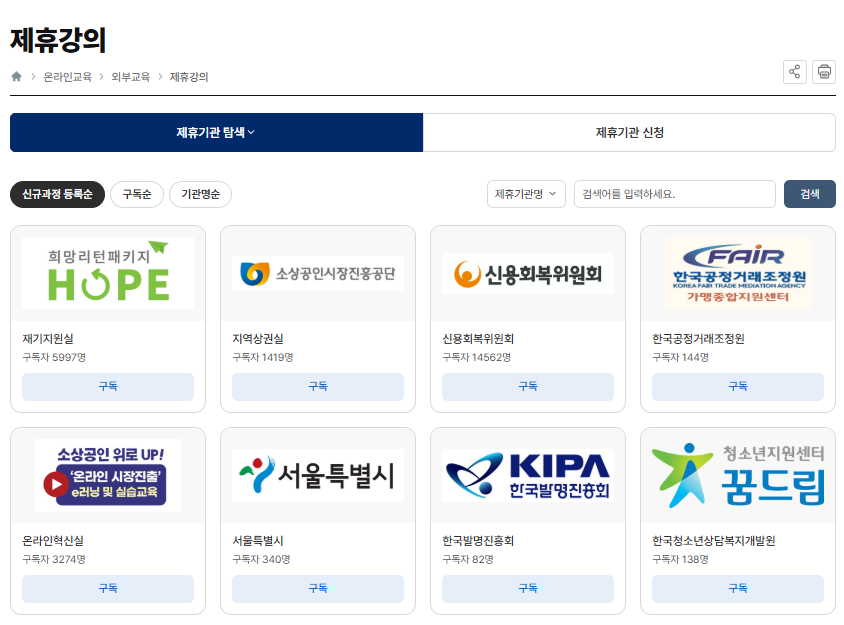Subscribe to 재기지원실
This screenshot has height=625, width=844.
click(x=108, y=387)
